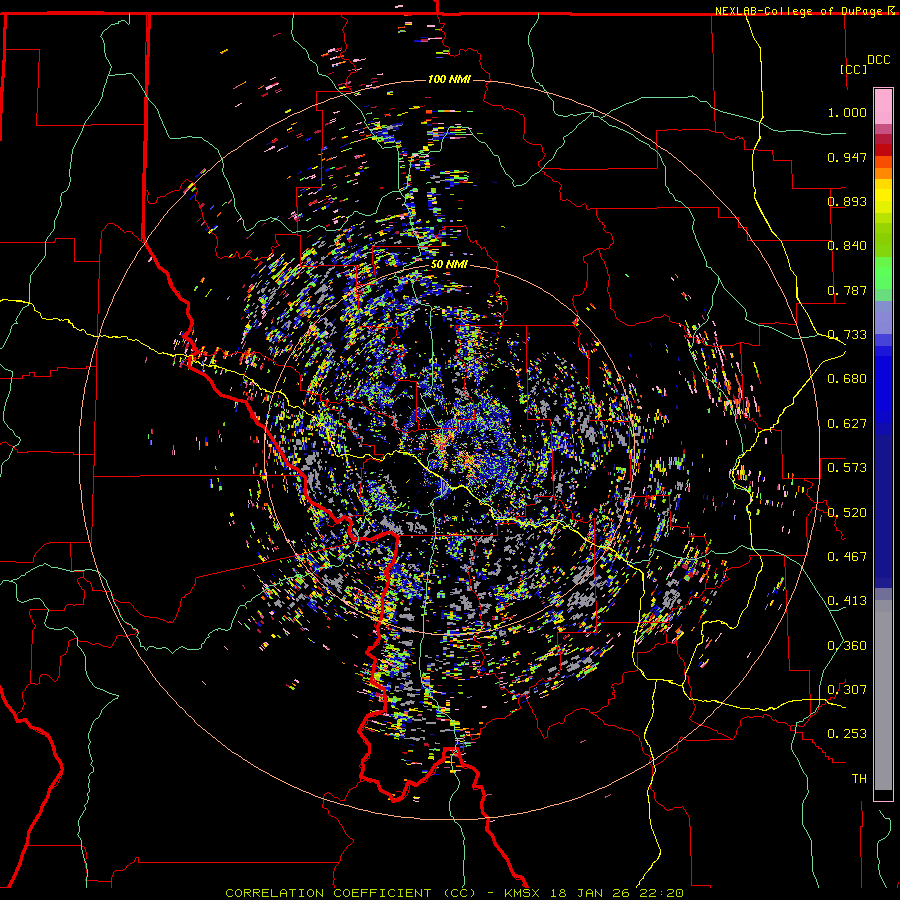
Task: Click the NEXLAB-College of DuPage credit text
Action: (800, 11)
